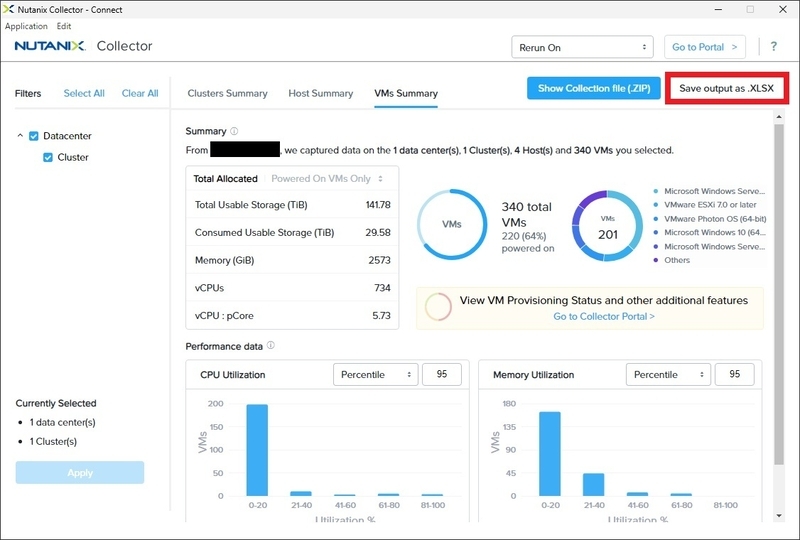Click 1 data center(s) in Currently Selected
The height and width of the screenshot is (540, 800).
coord(62,422)
